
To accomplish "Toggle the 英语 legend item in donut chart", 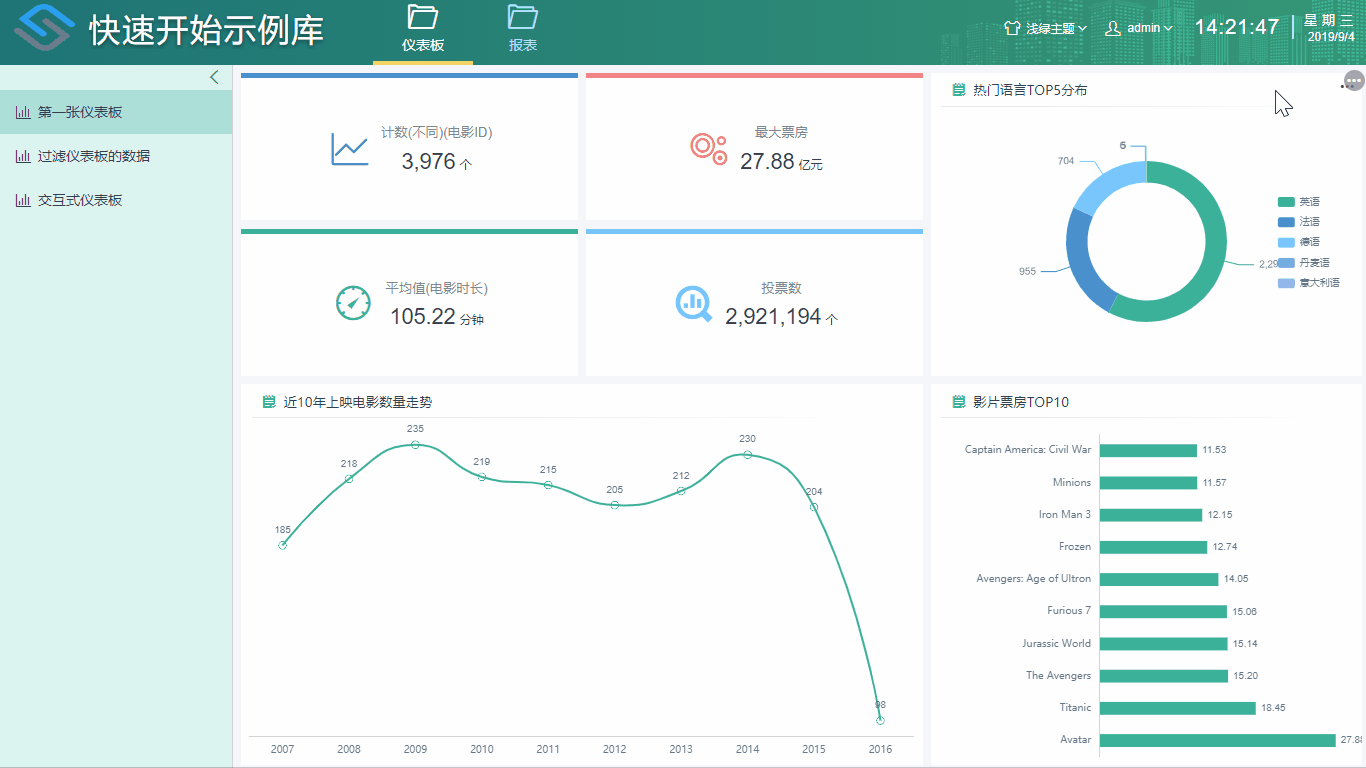I will point(1300,201).
